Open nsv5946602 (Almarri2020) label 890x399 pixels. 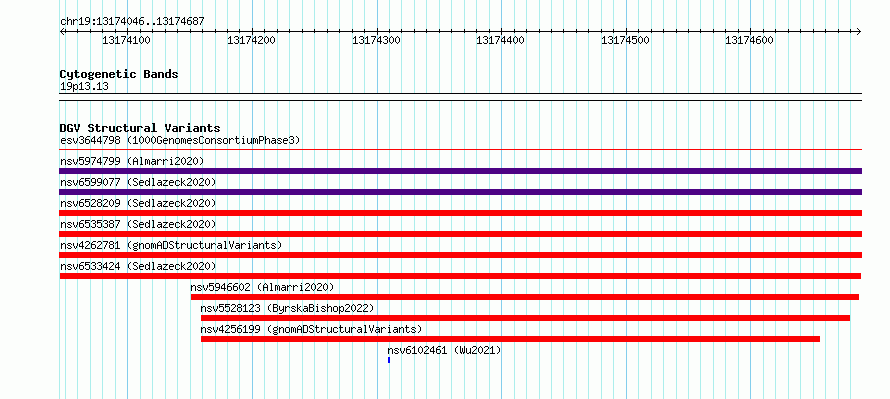click(x=262, y=287)
